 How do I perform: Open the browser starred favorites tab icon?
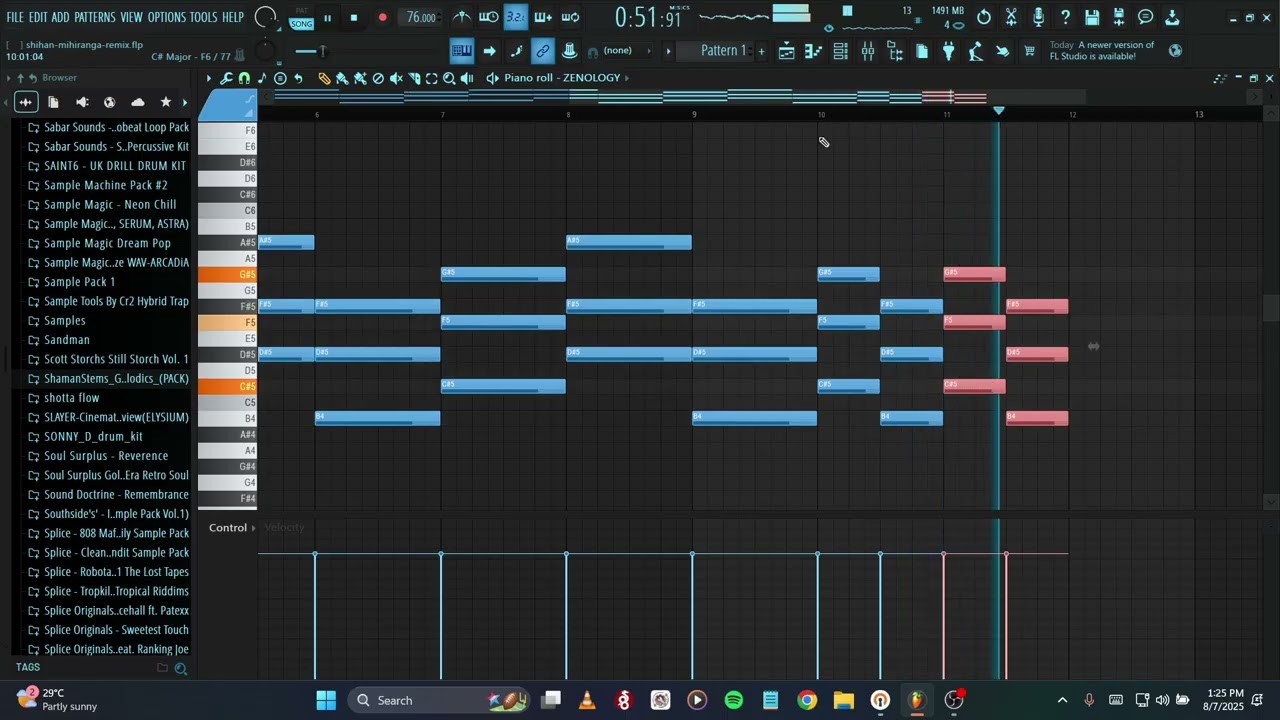pyautogui.click(x=166, y=102)
